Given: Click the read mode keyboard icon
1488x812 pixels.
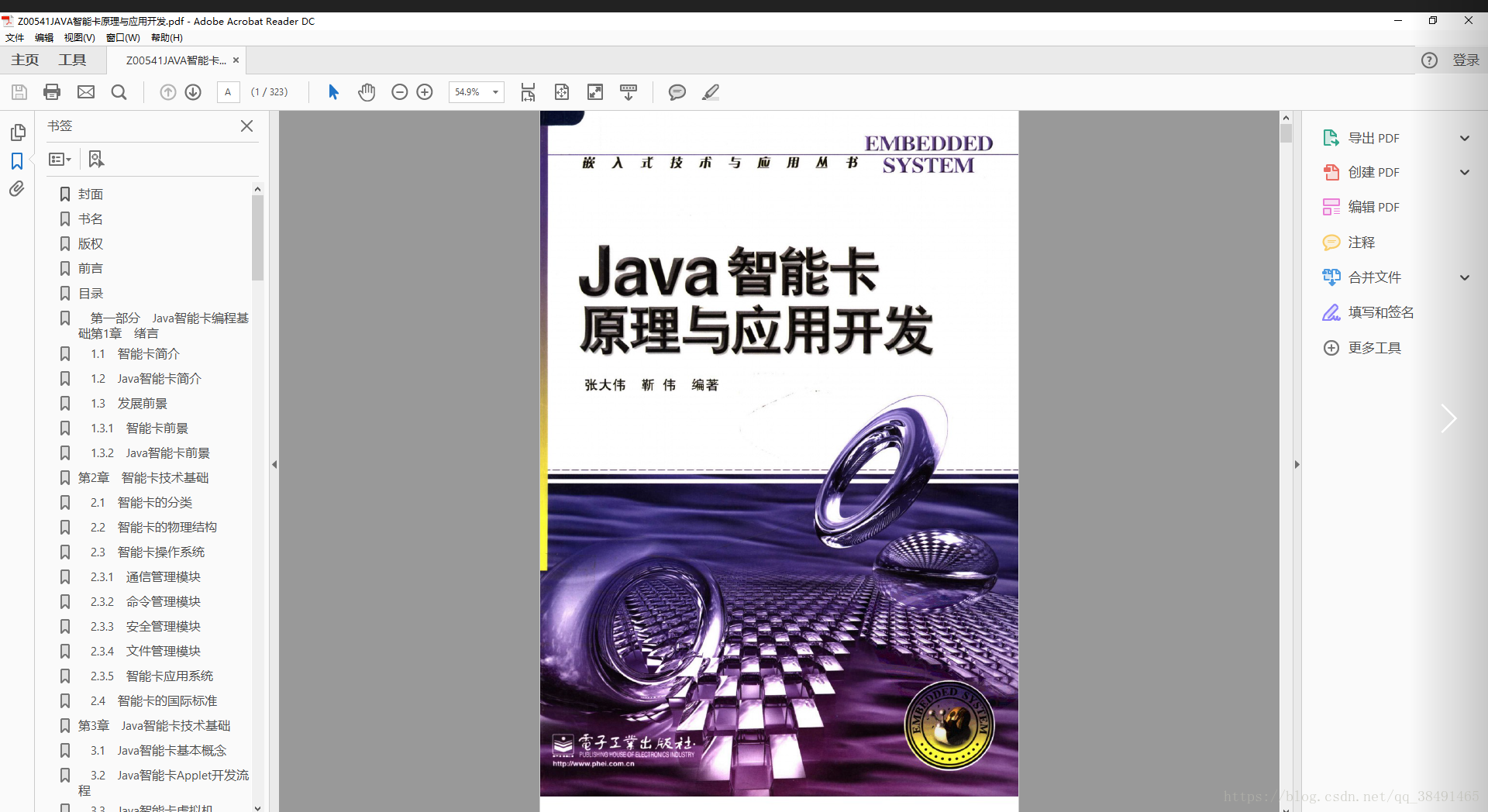Looking at the screenshot, I should tap(629, 92).
